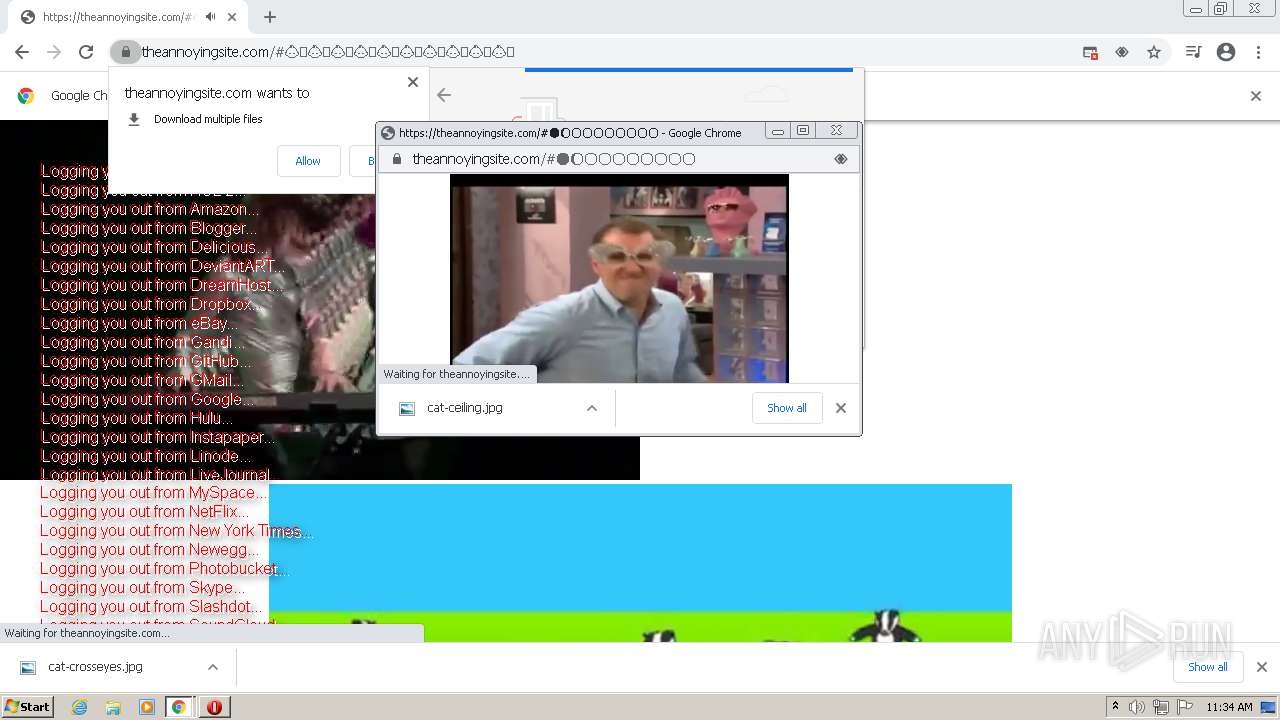
Task: Bookmark this page with the star icon
Action: pos(1154,52)
